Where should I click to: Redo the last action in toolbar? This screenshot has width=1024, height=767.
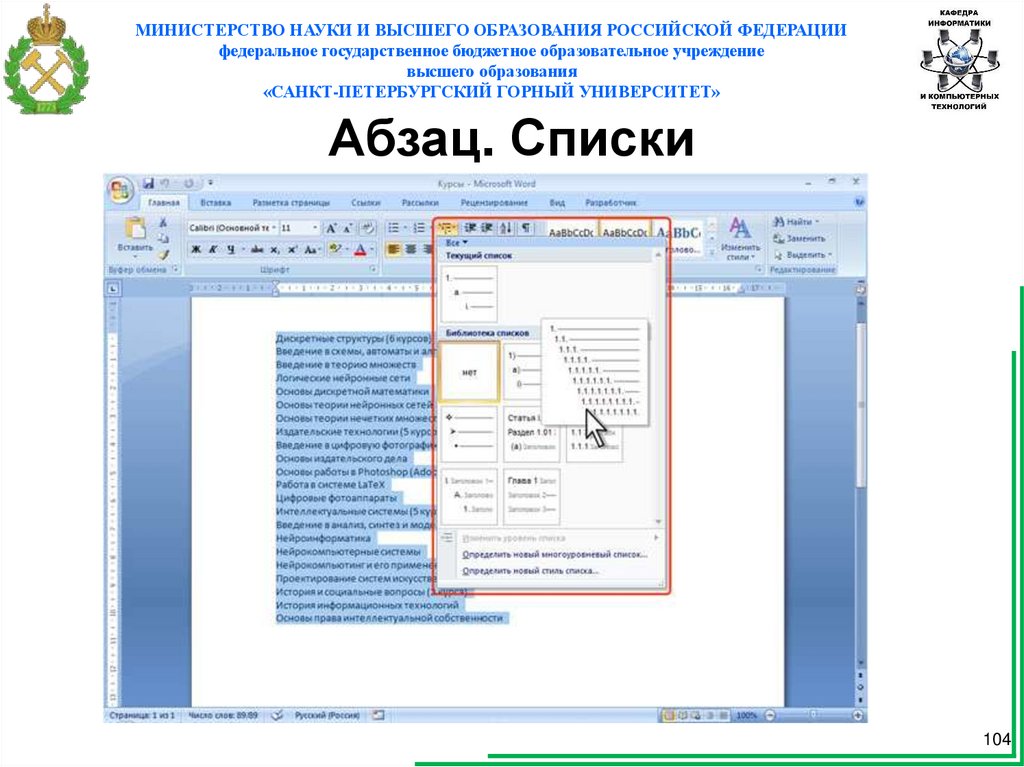tap(189, 183)
